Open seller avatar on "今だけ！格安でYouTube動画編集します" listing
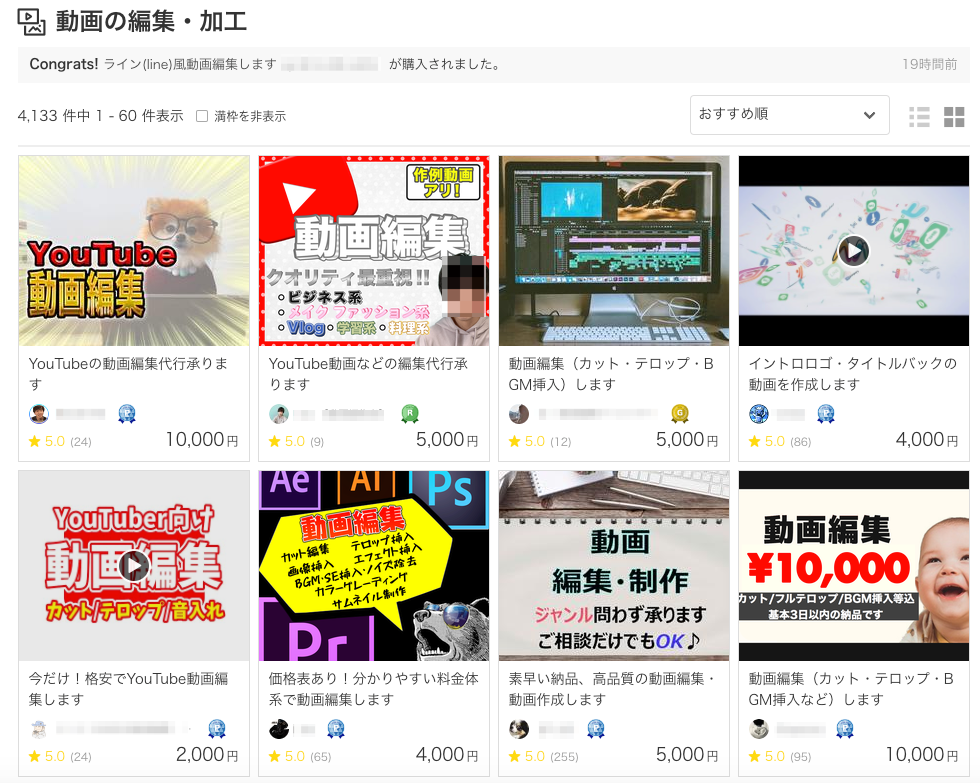This screenshot has height=783, width=980. click(x=39, y=729)
